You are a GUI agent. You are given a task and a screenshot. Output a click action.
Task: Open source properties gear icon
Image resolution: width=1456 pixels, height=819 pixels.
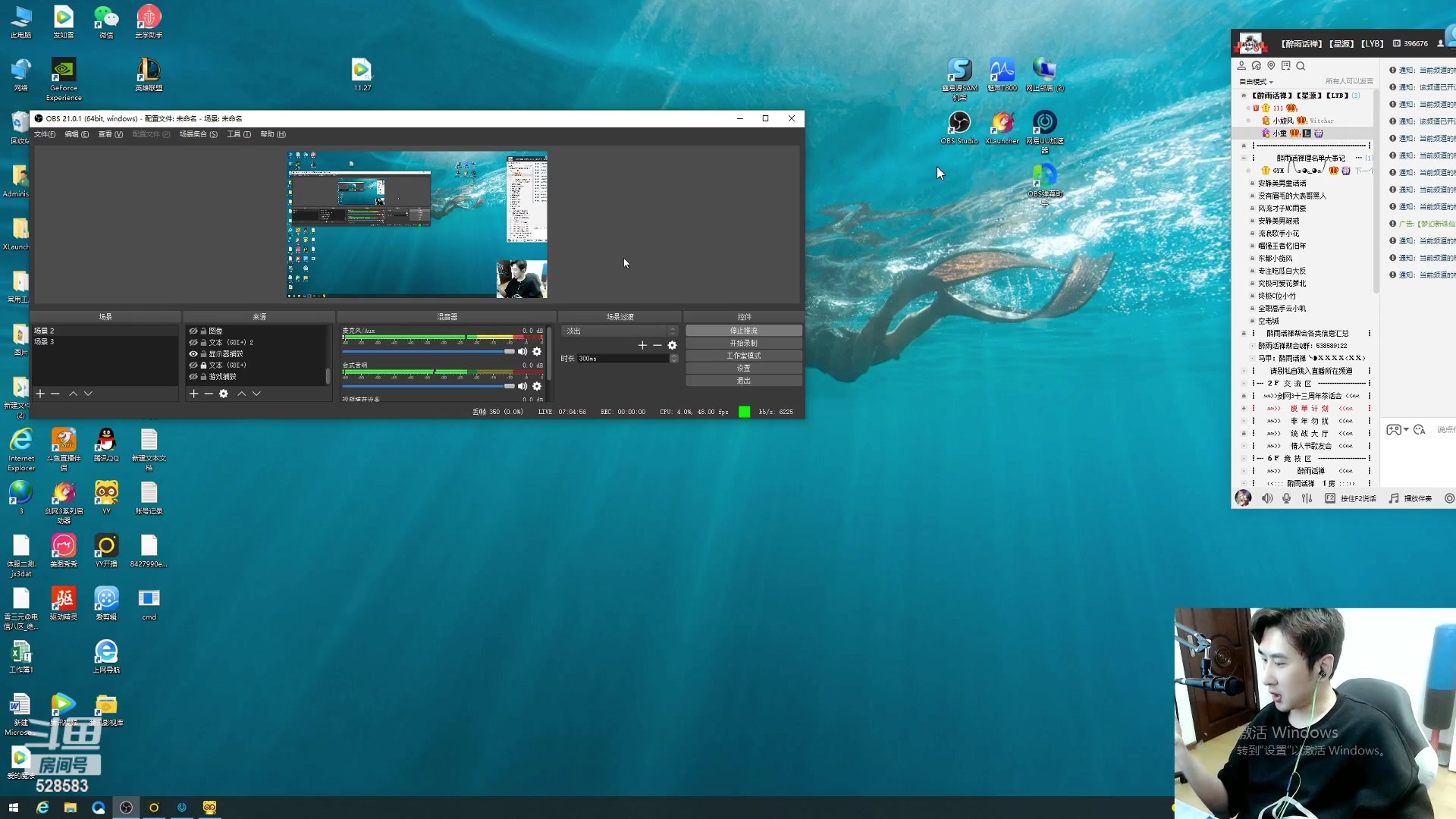[x=224, y=394]
